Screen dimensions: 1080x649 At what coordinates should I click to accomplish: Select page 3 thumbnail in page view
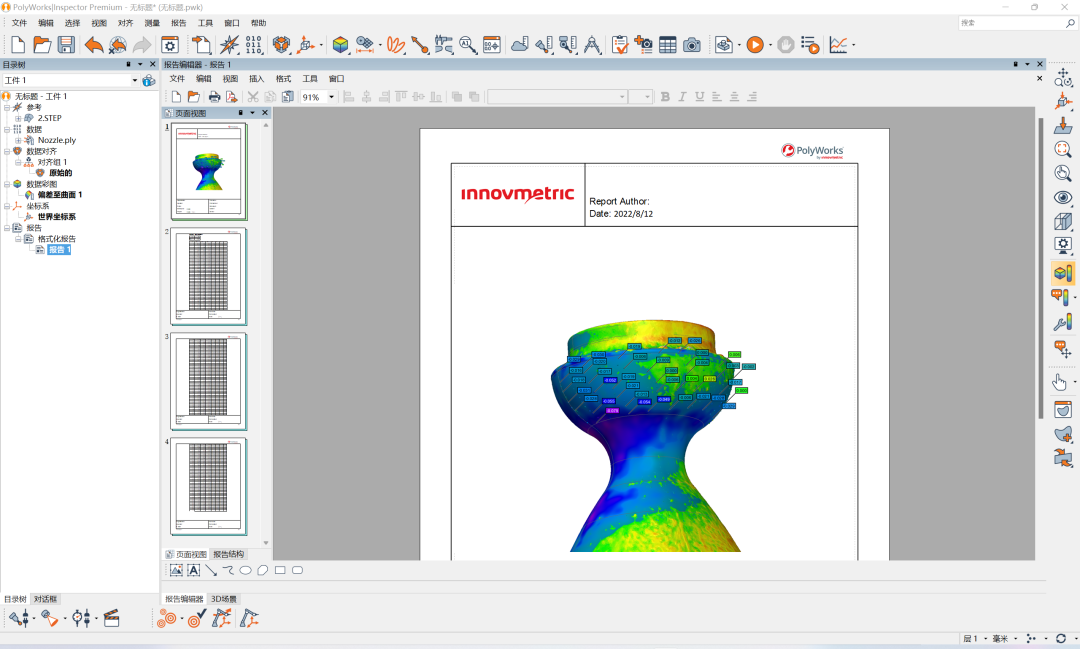(208, 381)
